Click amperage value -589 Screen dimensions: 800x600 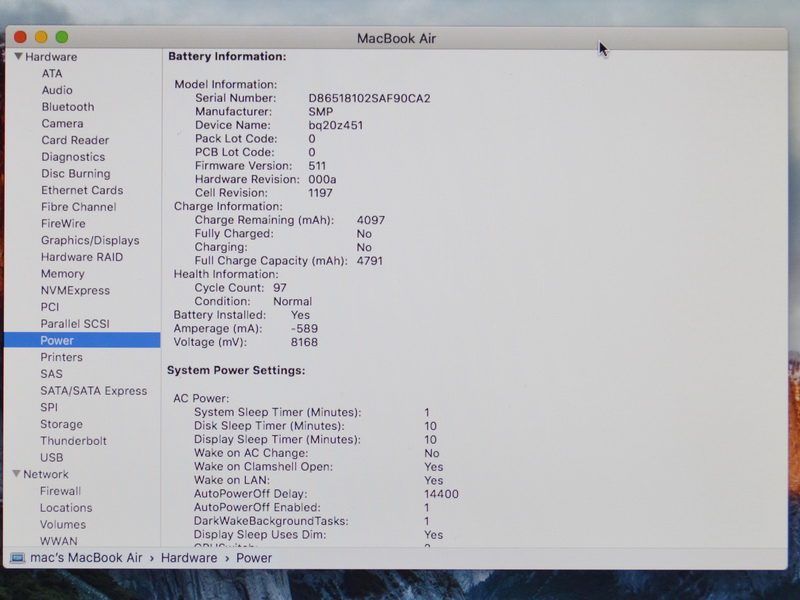coord(304,329)
